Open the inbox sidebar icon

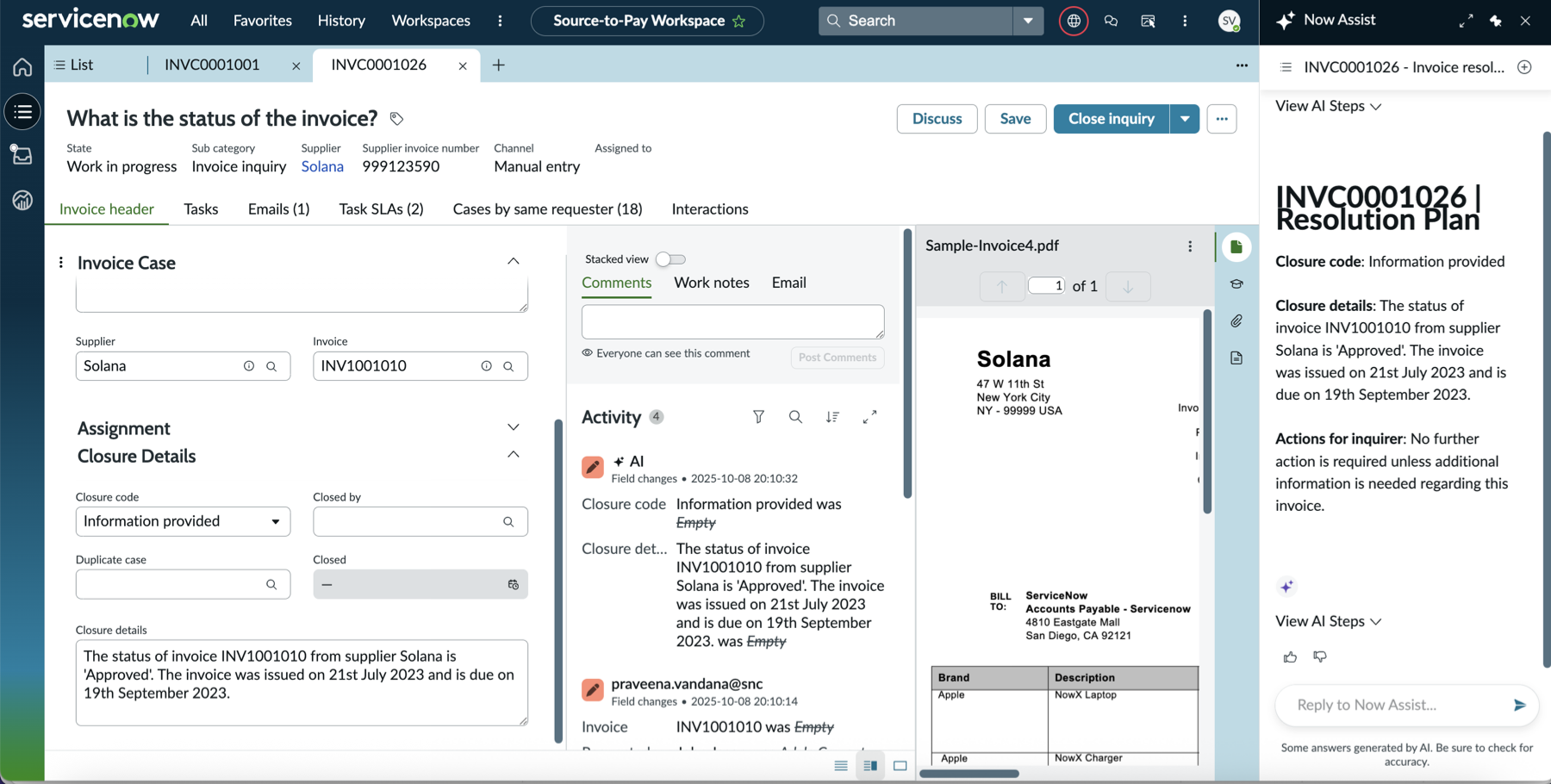[22, 155]
